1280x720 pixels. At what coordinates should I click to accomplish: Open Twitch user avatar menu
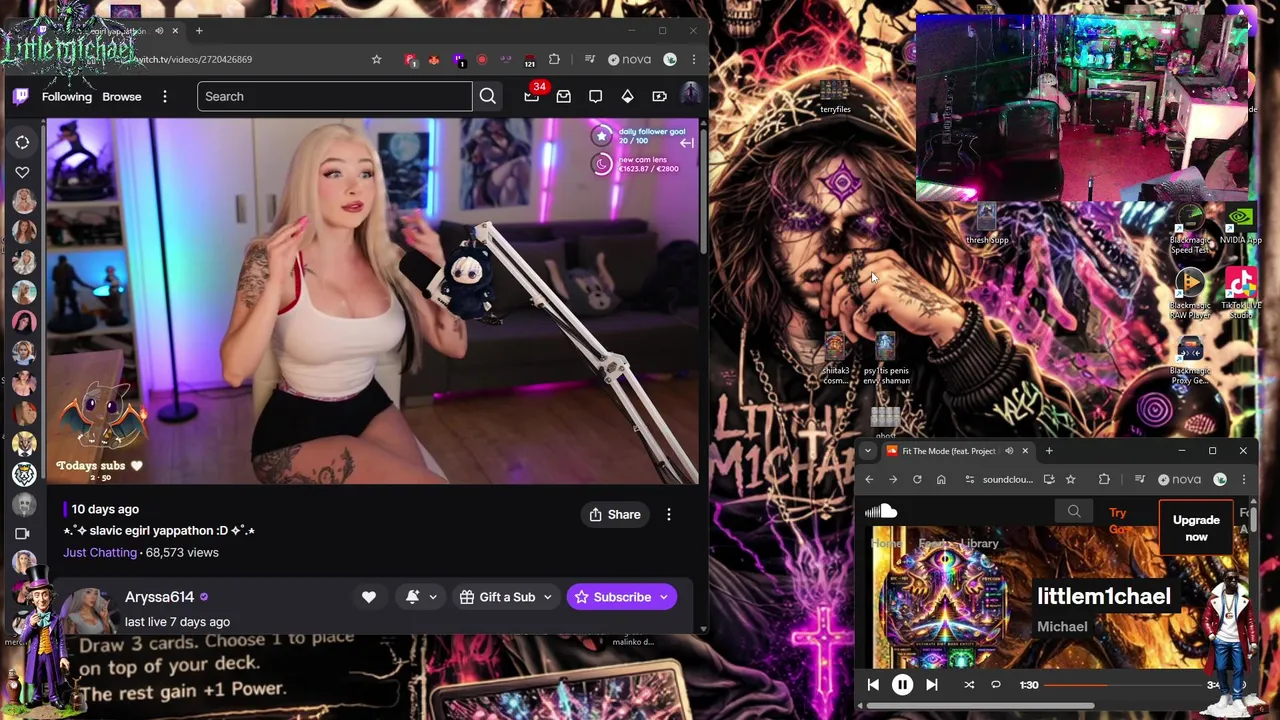pos(690,95)
